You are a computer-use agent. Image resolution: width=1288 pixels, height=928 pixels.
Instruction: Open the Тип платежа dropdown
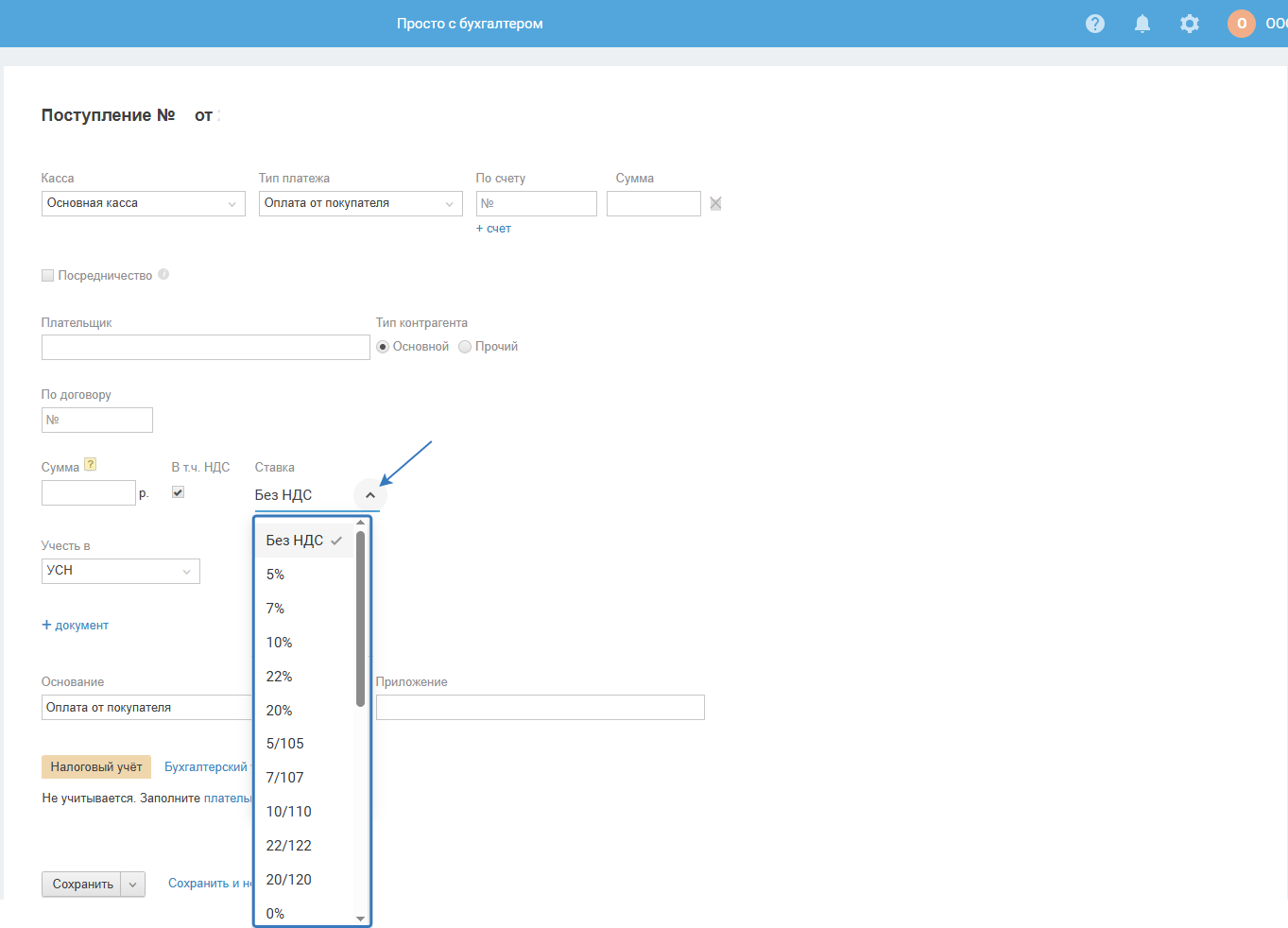(361, 203)
